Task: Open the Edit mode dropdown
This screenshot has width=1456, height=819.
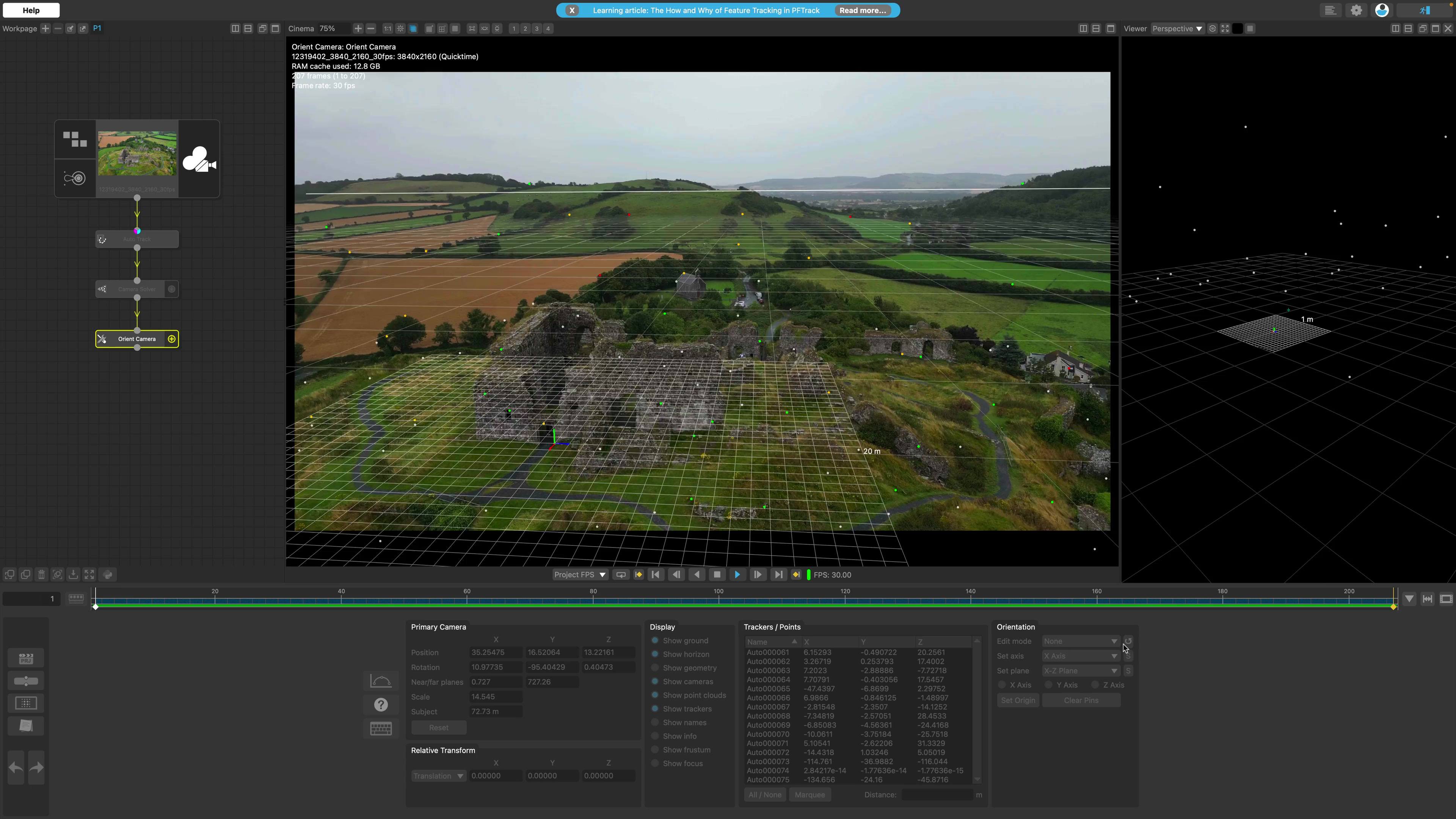Action: (1079, 642)
